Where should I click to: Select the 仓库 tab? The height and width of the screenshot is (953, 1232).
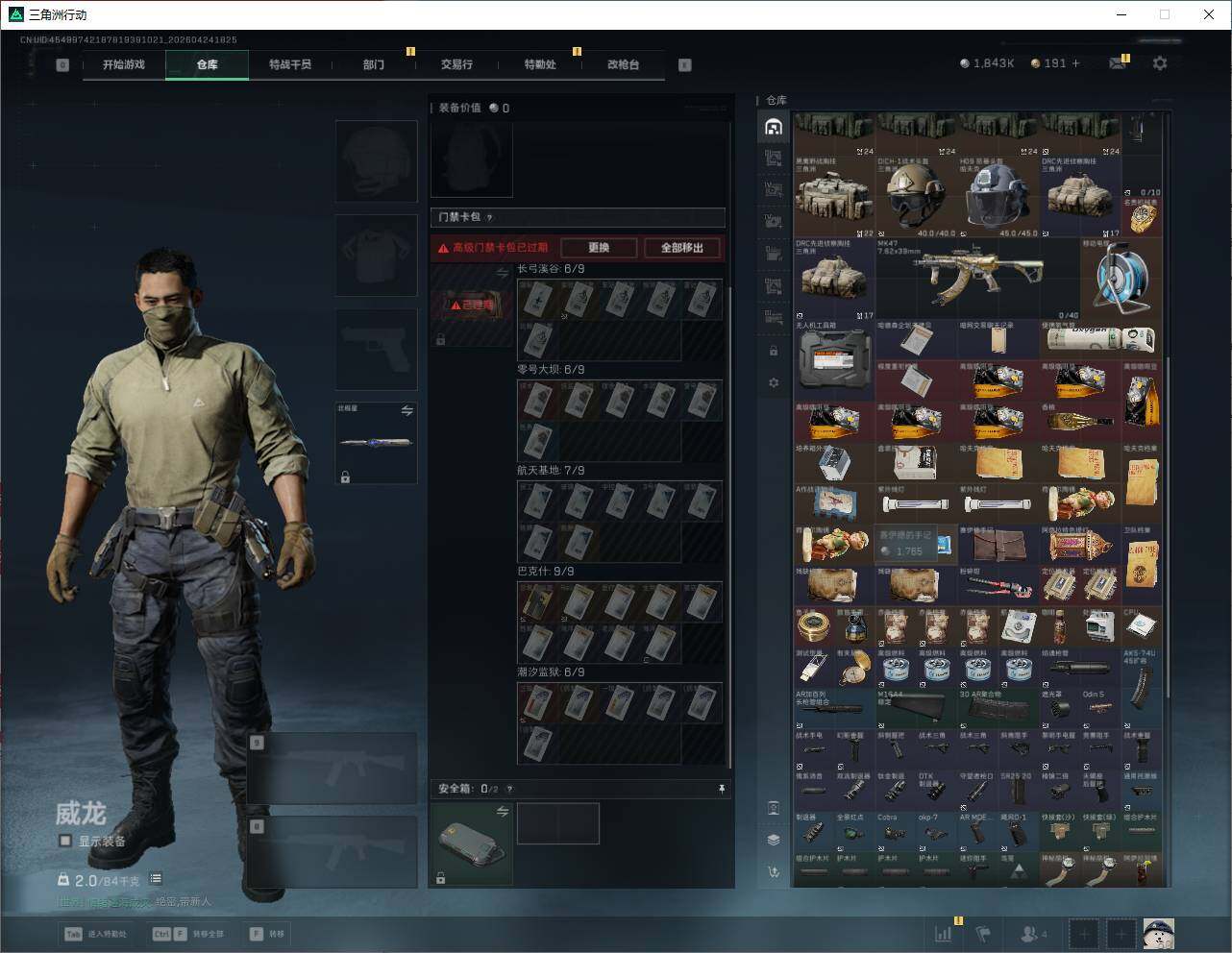coord(208,64)
